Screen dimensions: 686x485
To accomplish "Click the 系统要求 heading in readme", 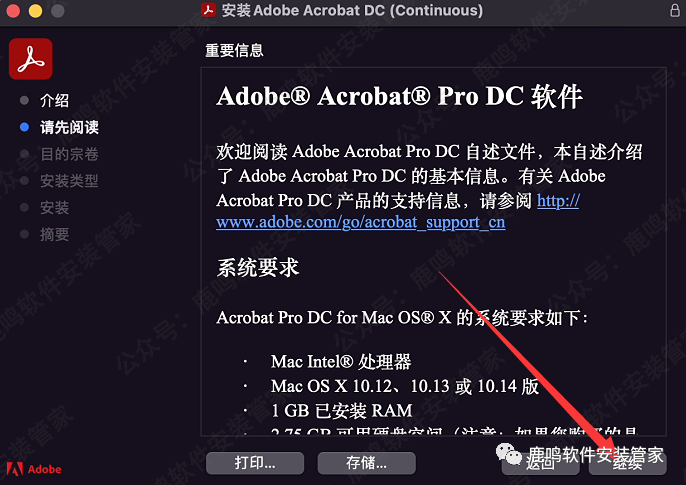I will click(258, 268).
